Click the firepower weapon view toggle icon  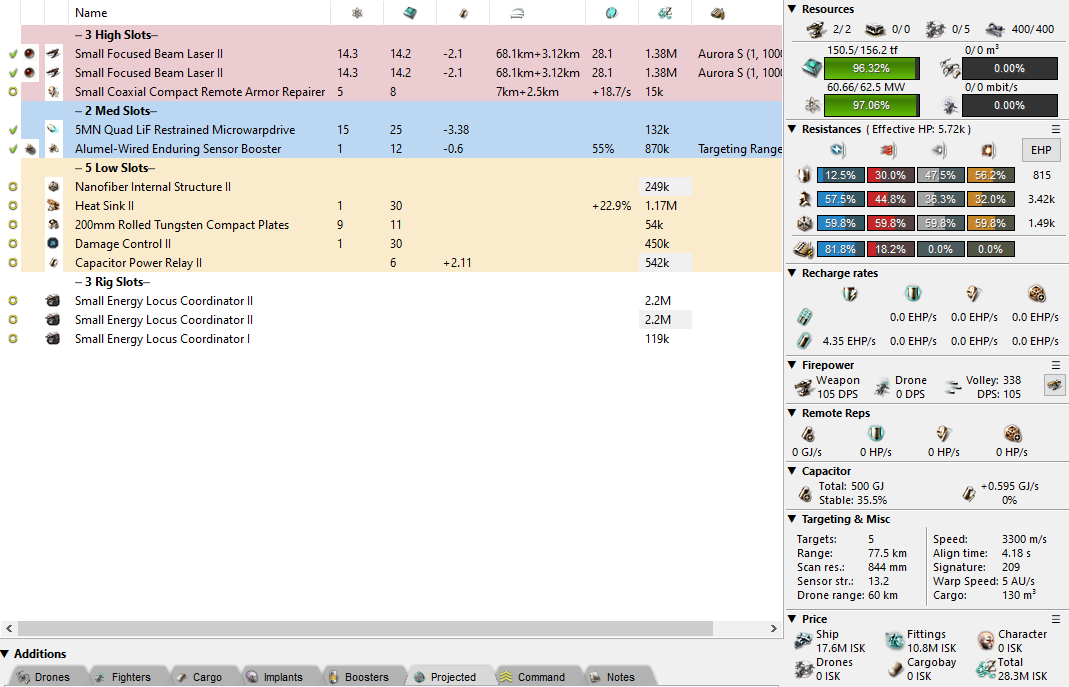tap(1053, 384)
